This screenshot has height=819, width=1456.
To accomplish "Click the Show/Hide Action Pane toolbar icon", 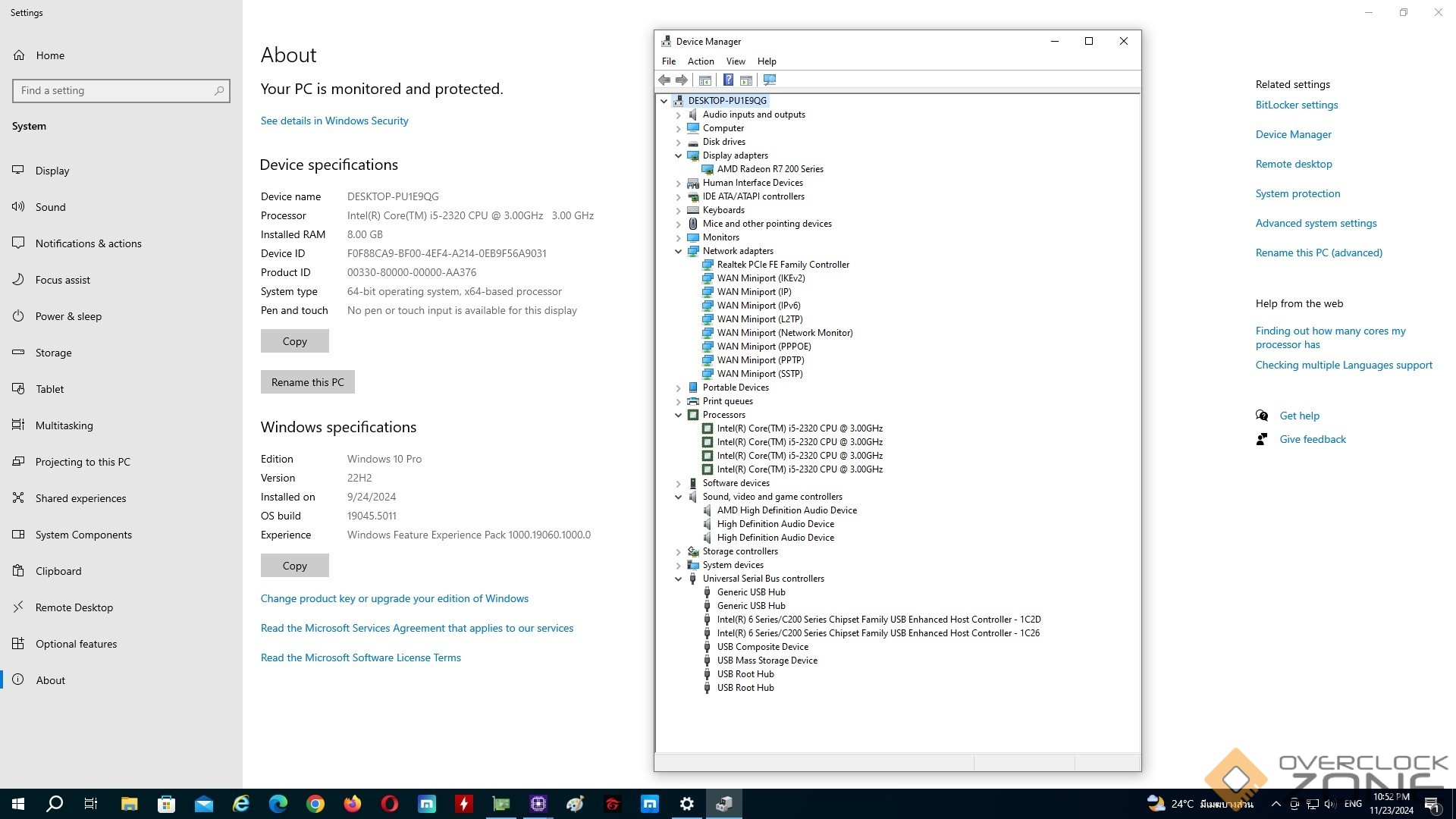I will click(746, 80).
